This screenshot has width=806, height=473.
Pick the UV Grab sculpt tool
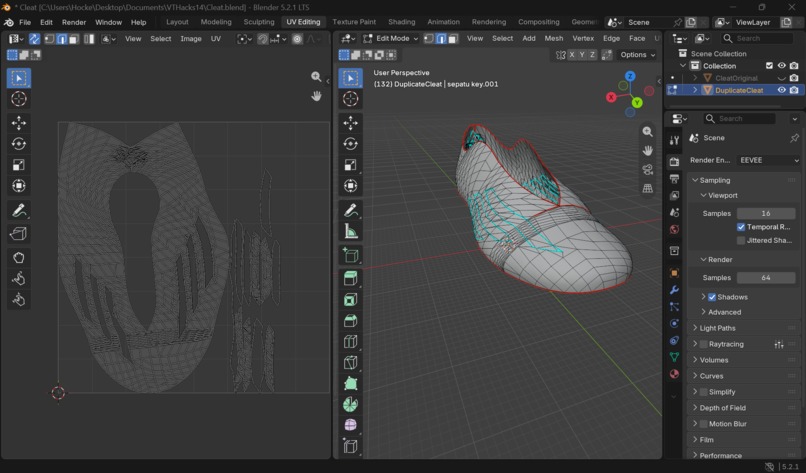coord(19,257)
